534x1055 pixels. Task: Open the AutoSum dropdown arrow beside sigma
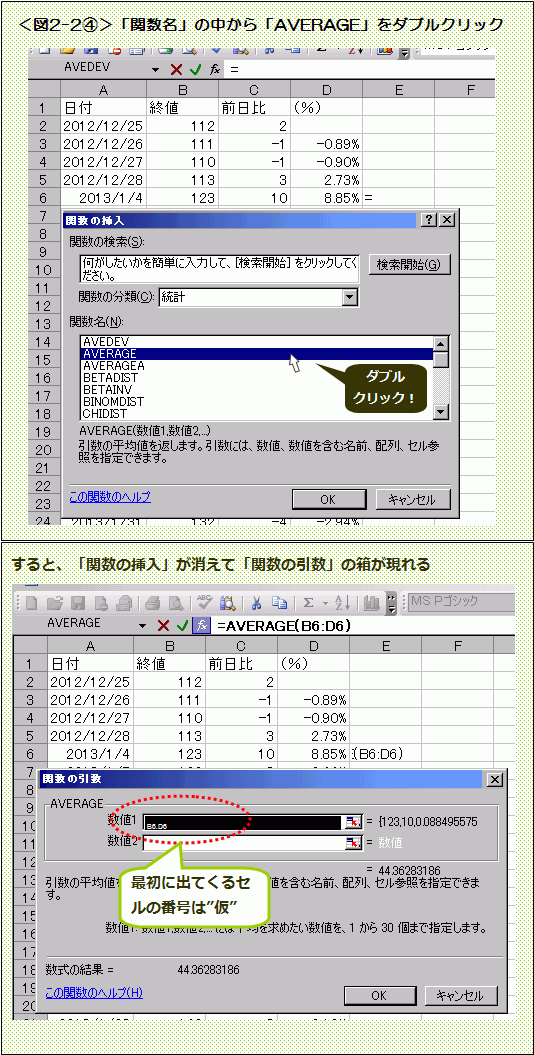[x=322, y=603]
